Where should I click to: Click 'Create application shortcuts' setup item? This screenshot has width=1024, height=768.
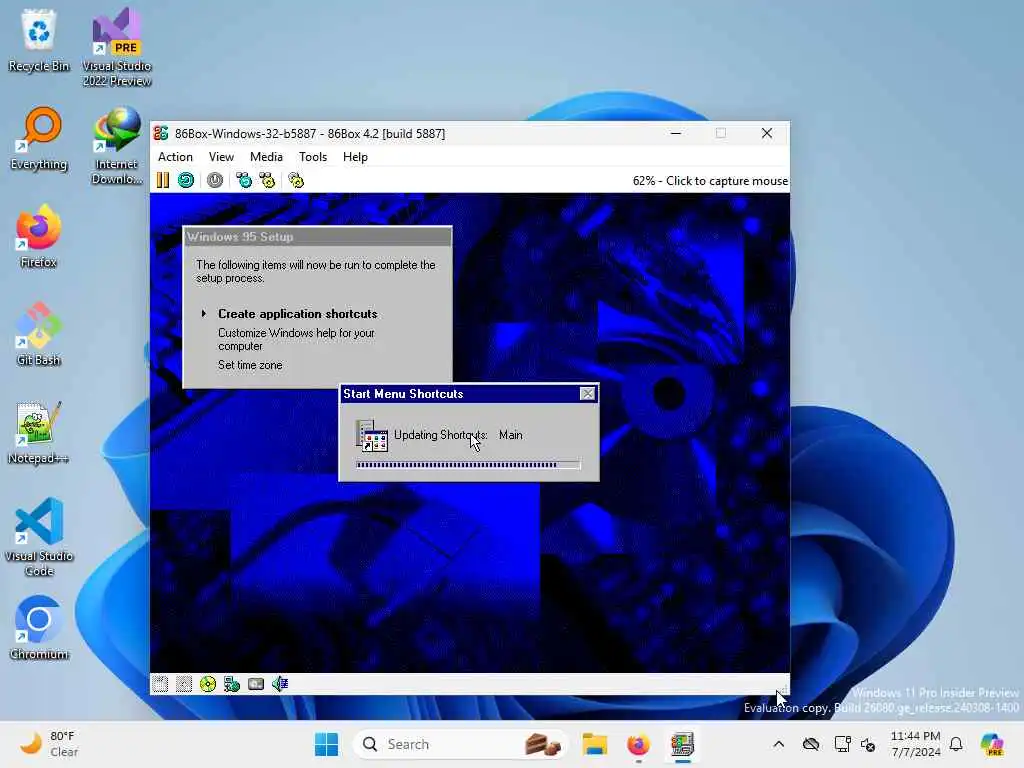click(x=297, y=313)
